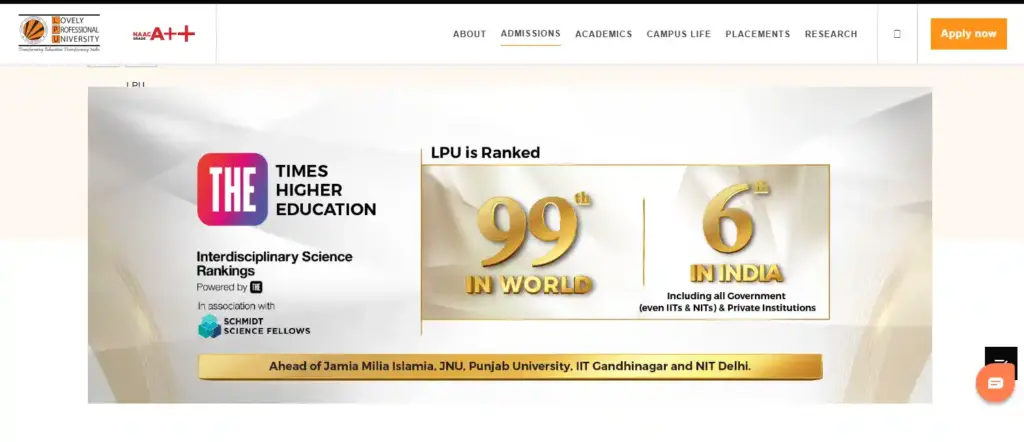Click the black form icon behind chat
This screenshot has height=442, width=1024.
pos(1000,360)
